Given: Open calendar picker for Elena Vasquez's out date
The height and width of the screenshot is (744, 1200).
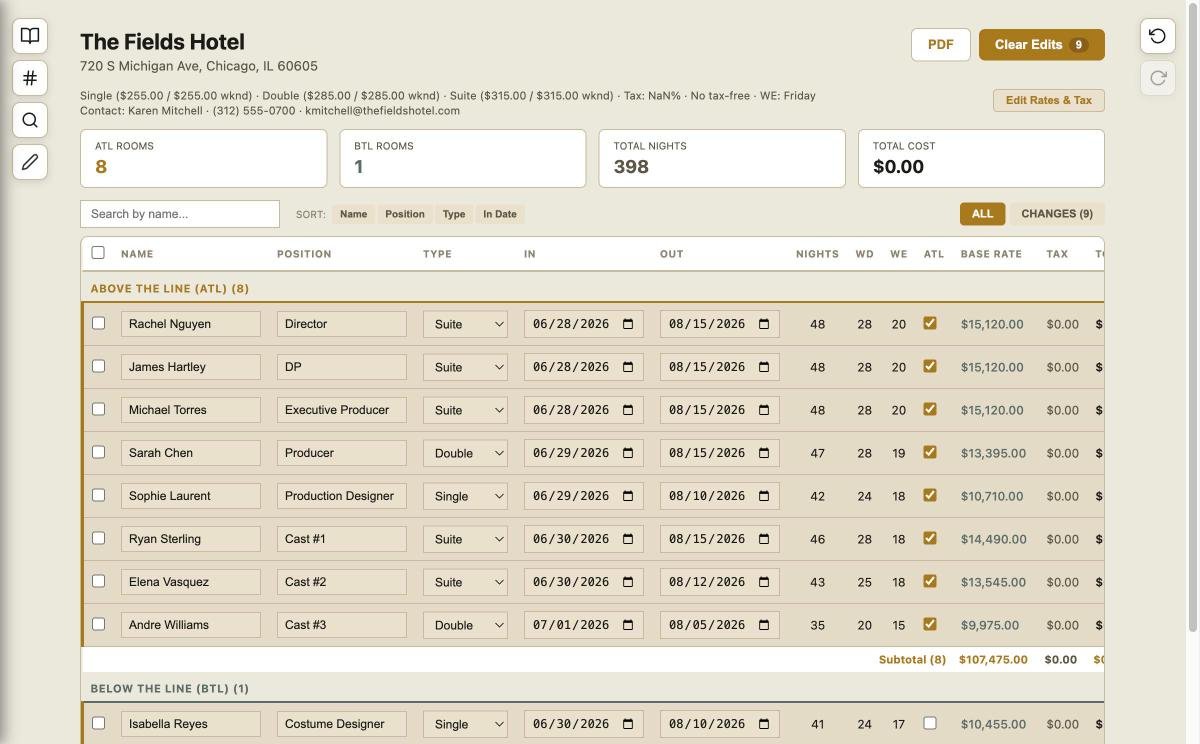Looking at the screenshot, I should click(764, 582).
